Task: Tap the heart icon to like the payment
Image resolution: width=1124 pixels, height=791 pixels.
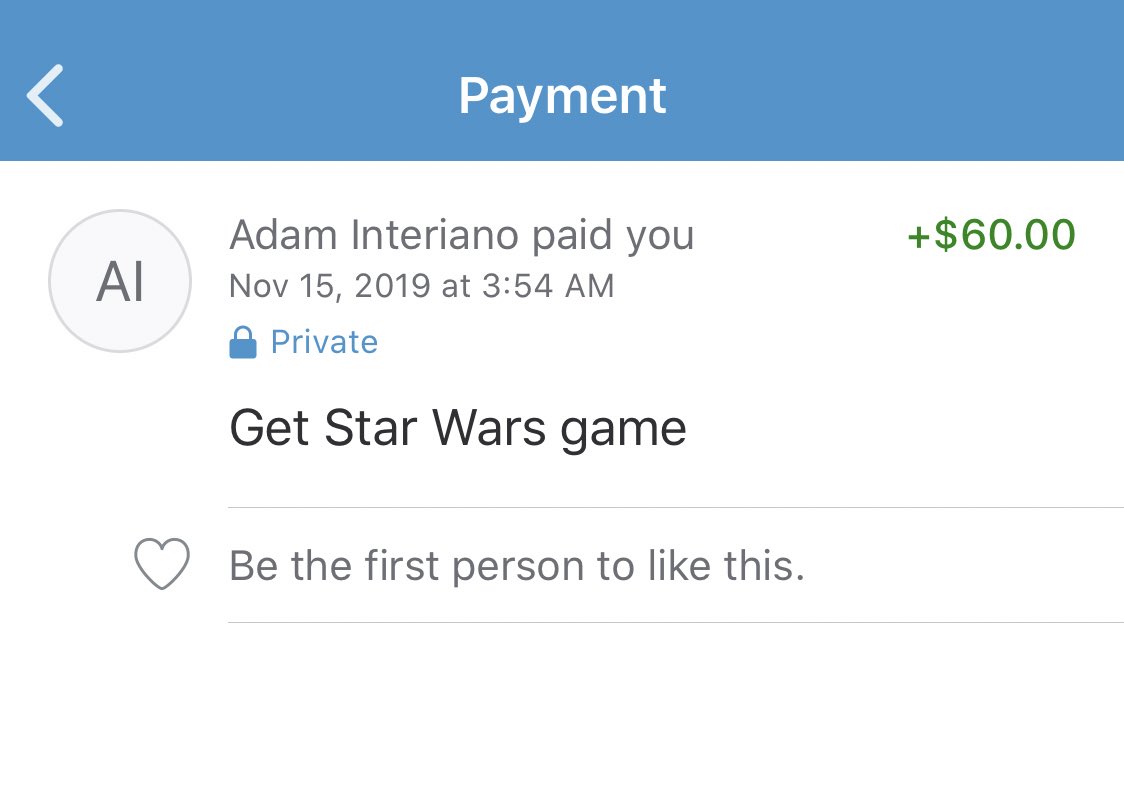Action: [x=162, y=564]
